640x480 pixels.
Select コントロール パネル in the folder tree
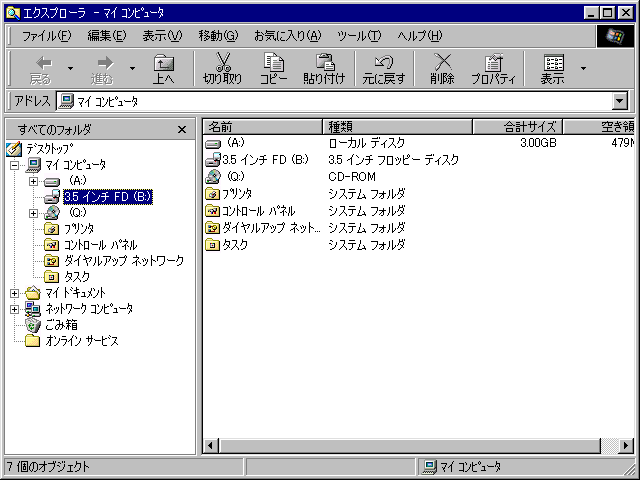(101, 245)
